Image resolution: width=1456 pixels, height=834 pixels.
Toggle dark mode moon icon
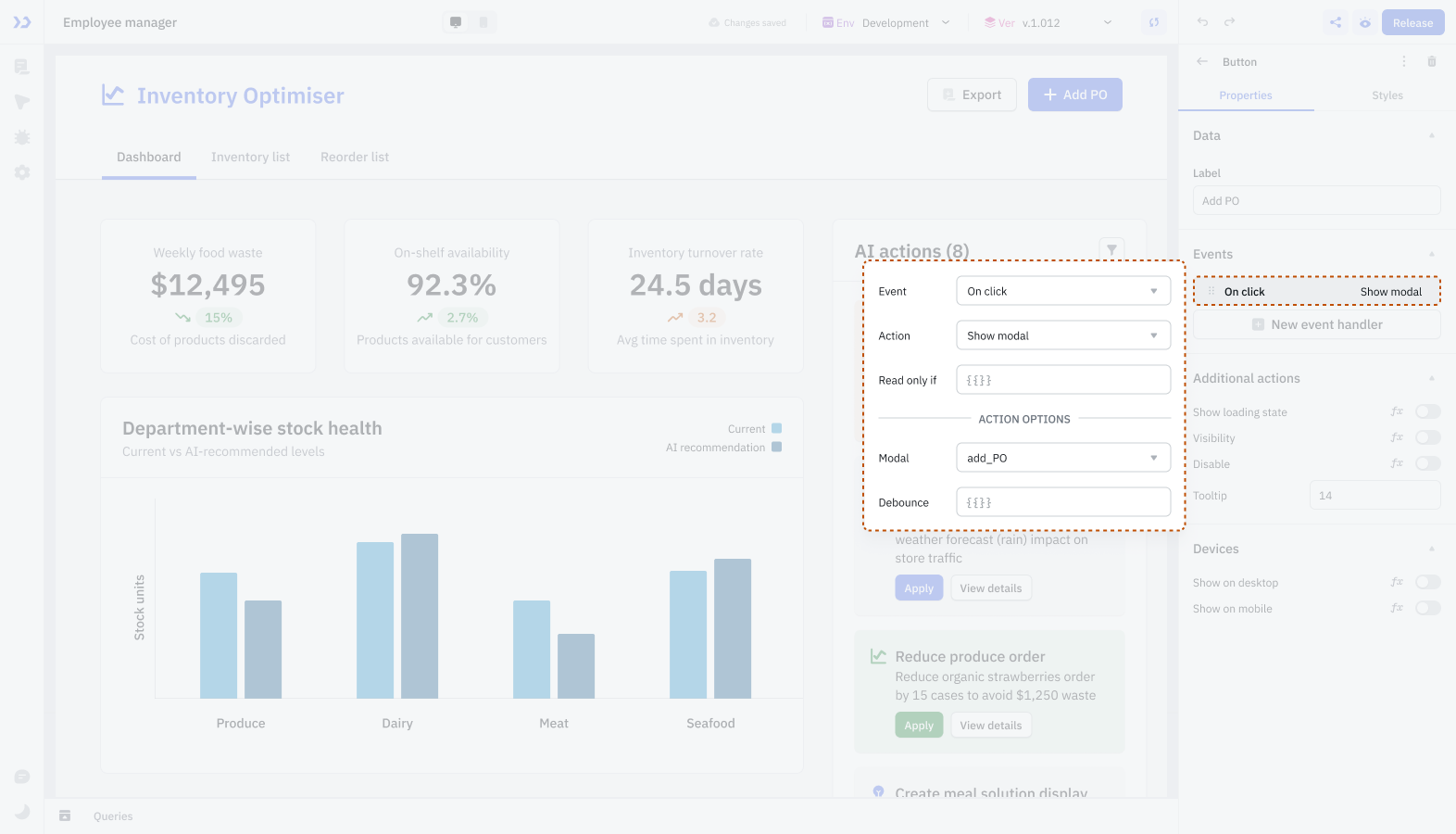pos(22,812)
